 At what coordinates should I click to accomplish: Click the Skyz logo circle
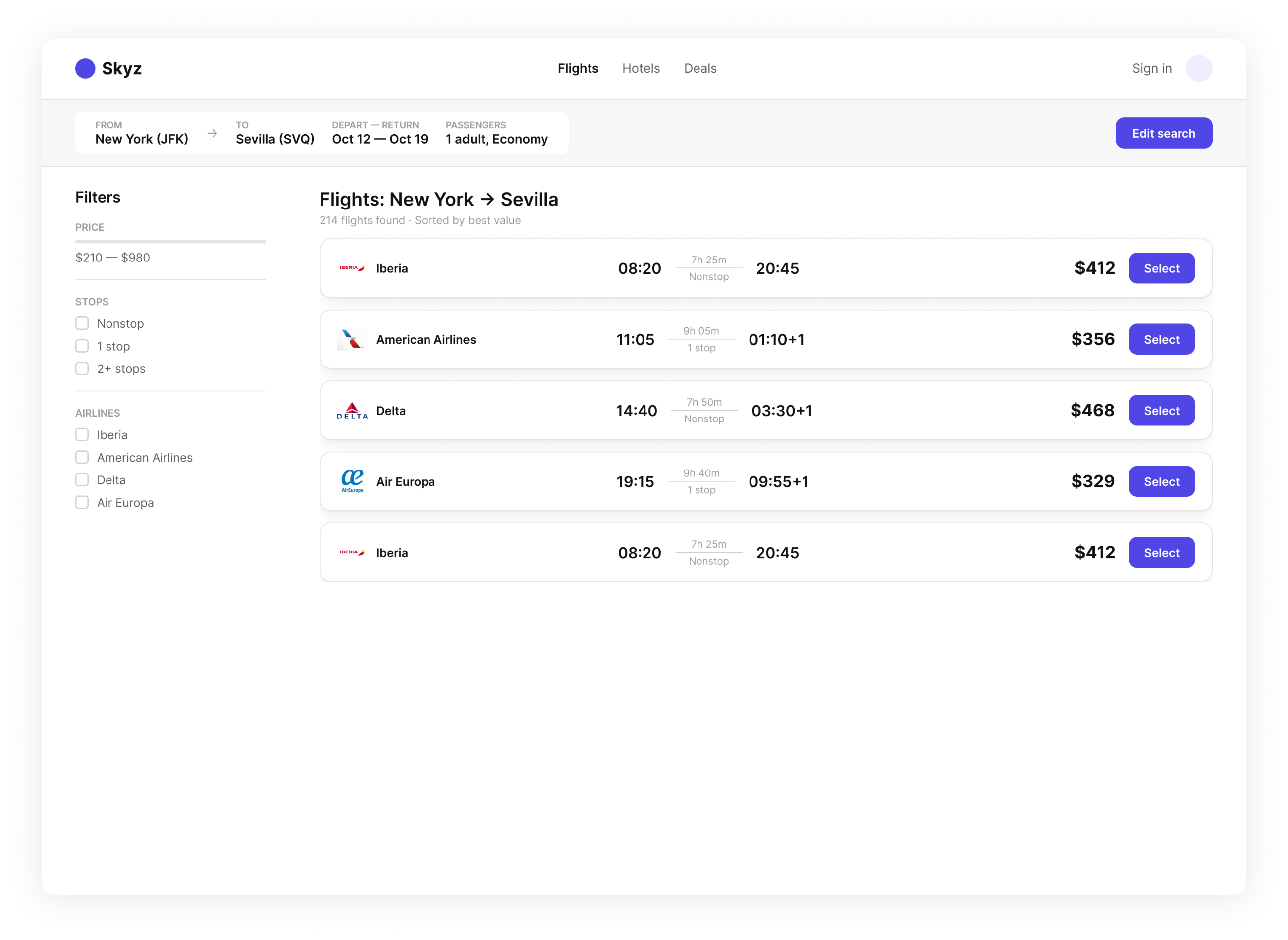[85, 68]
